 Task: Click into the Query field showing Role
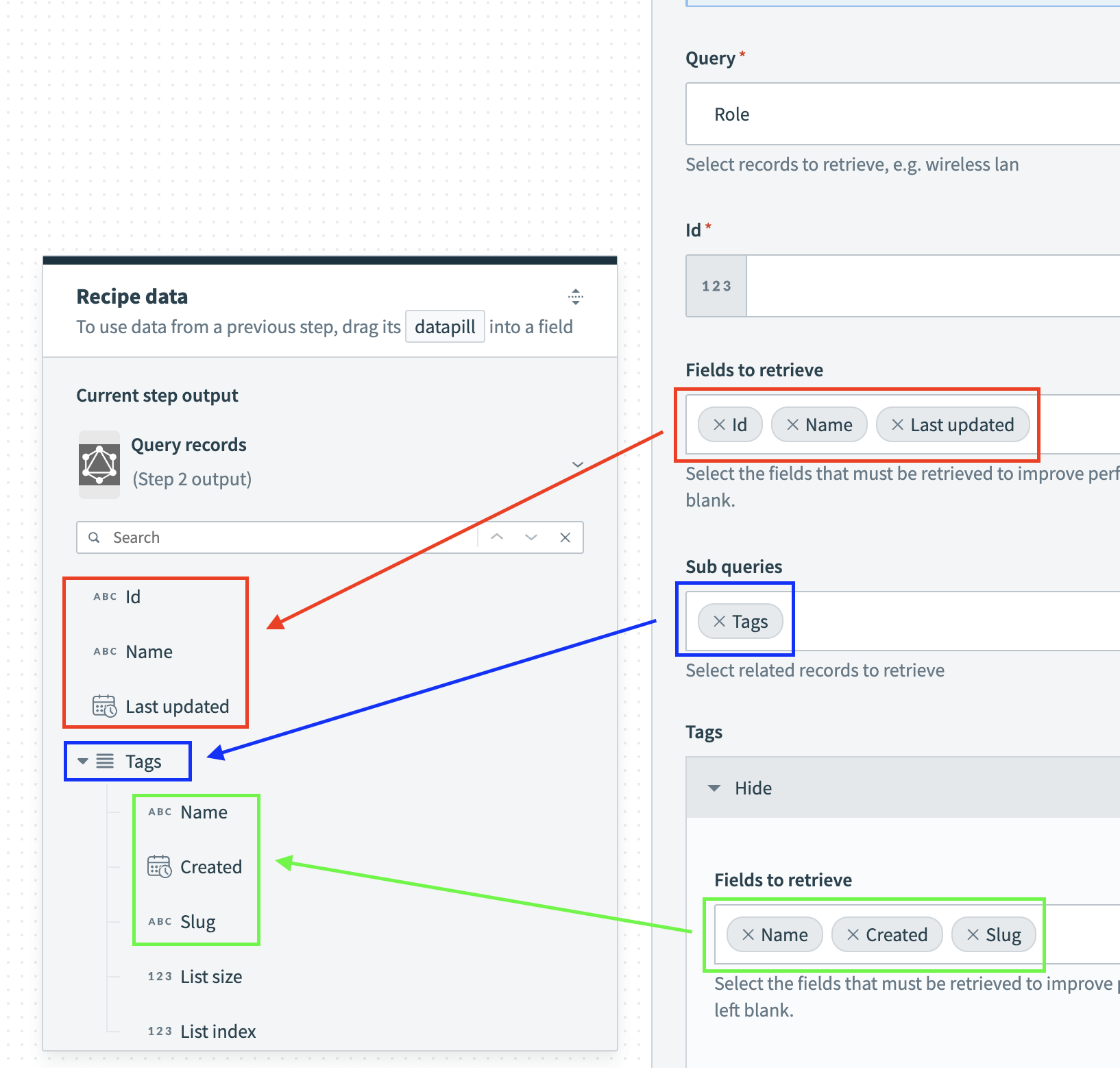[823, 114]
